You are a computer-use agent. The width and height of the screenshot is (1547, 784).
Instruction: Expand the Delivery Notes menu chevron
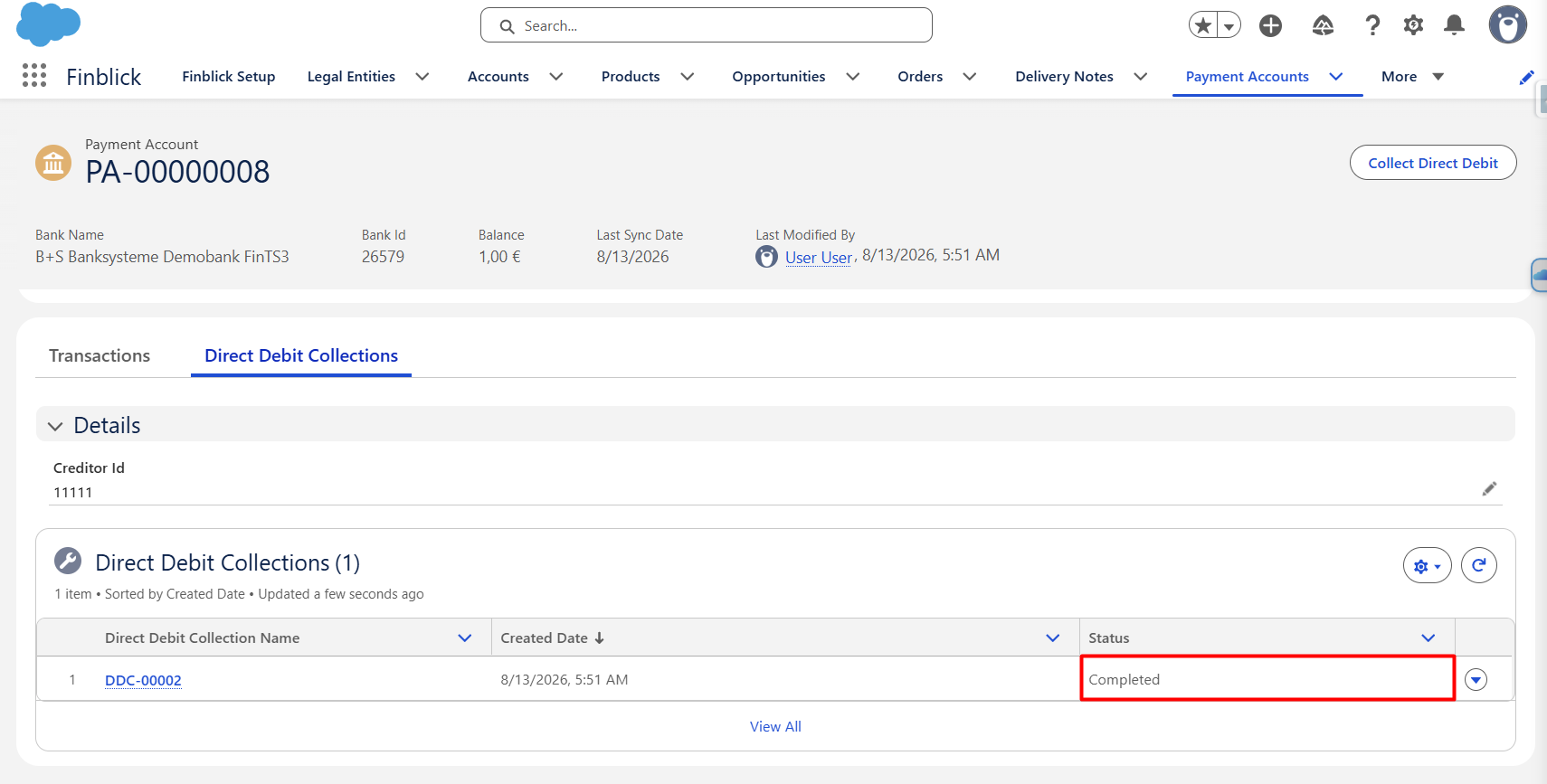click(1141, 77)
